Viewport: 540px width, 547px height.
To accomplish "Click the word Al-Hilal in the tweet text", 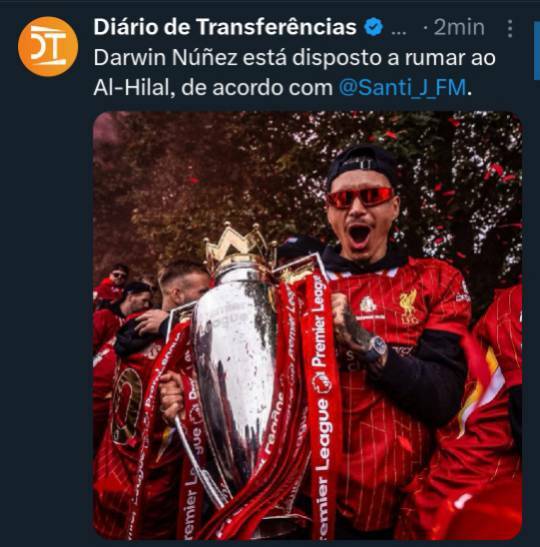I will 134,87.
